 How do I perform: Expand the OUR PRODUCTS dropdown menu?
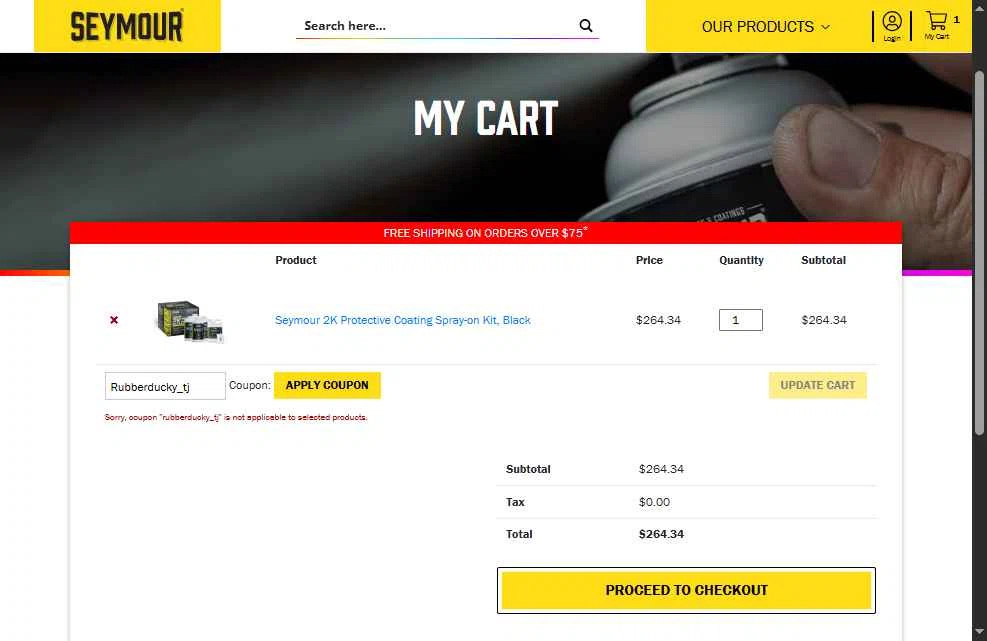(x=765, y=26)
